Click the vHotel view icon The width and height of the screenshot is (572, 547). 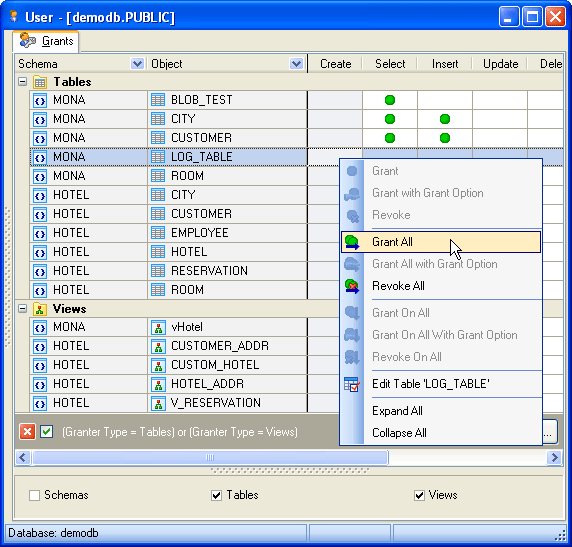158,327
